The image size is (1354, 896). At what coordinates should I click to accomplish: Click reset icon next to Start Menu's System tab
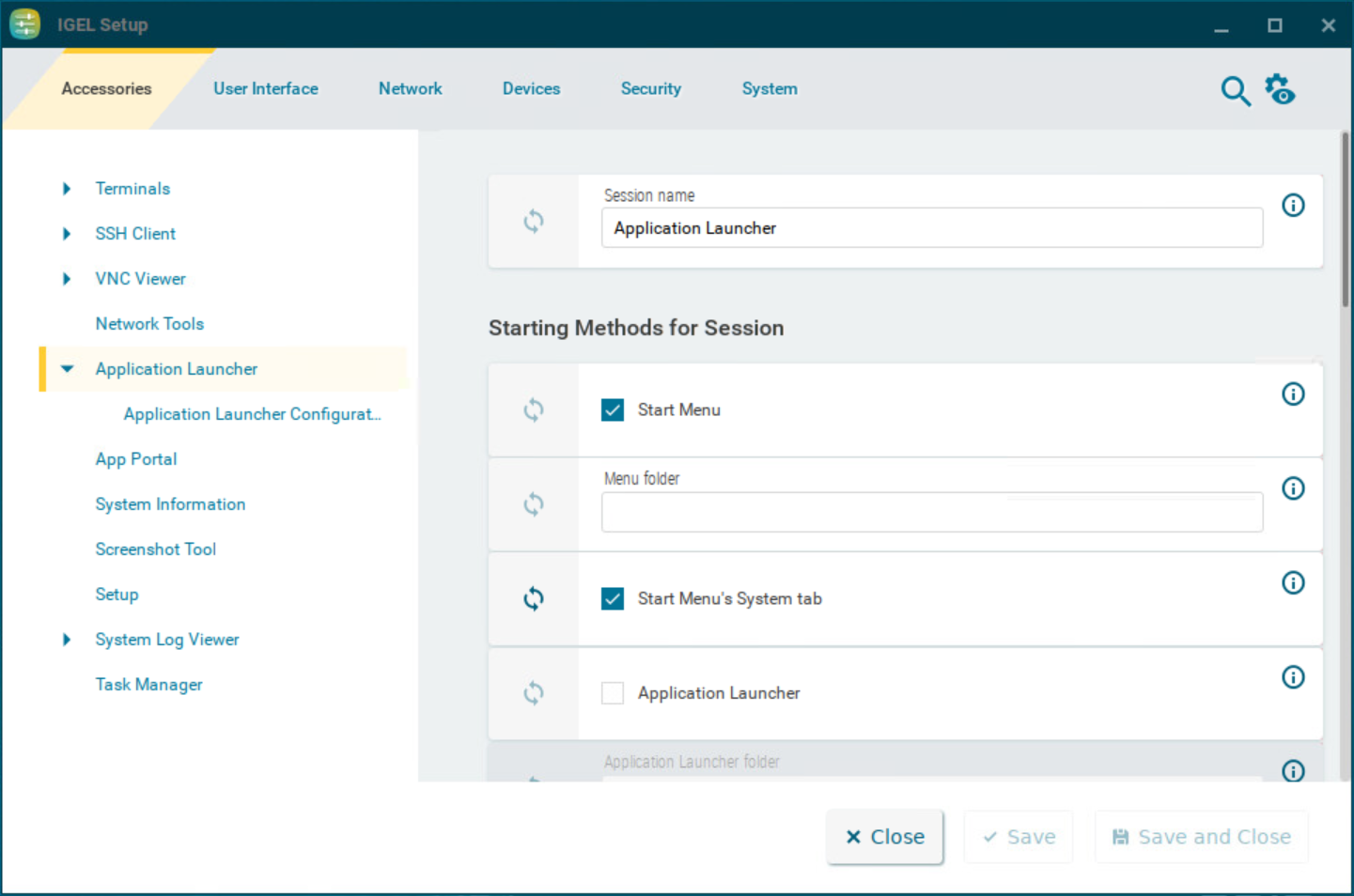[x=533, y=599]
